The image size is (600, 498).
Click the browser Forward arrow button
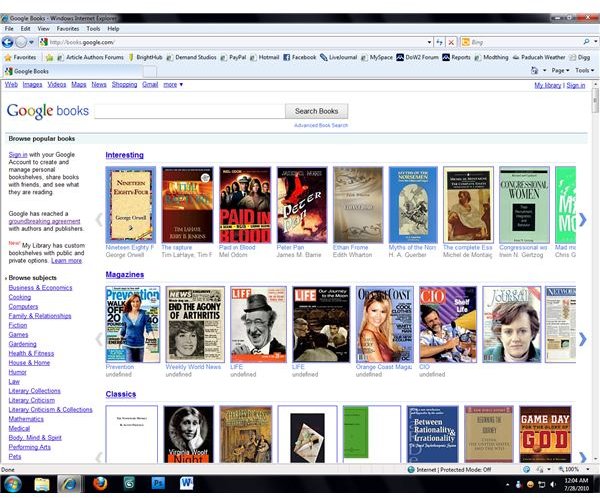pyautogui.click(x=21, y=42)
